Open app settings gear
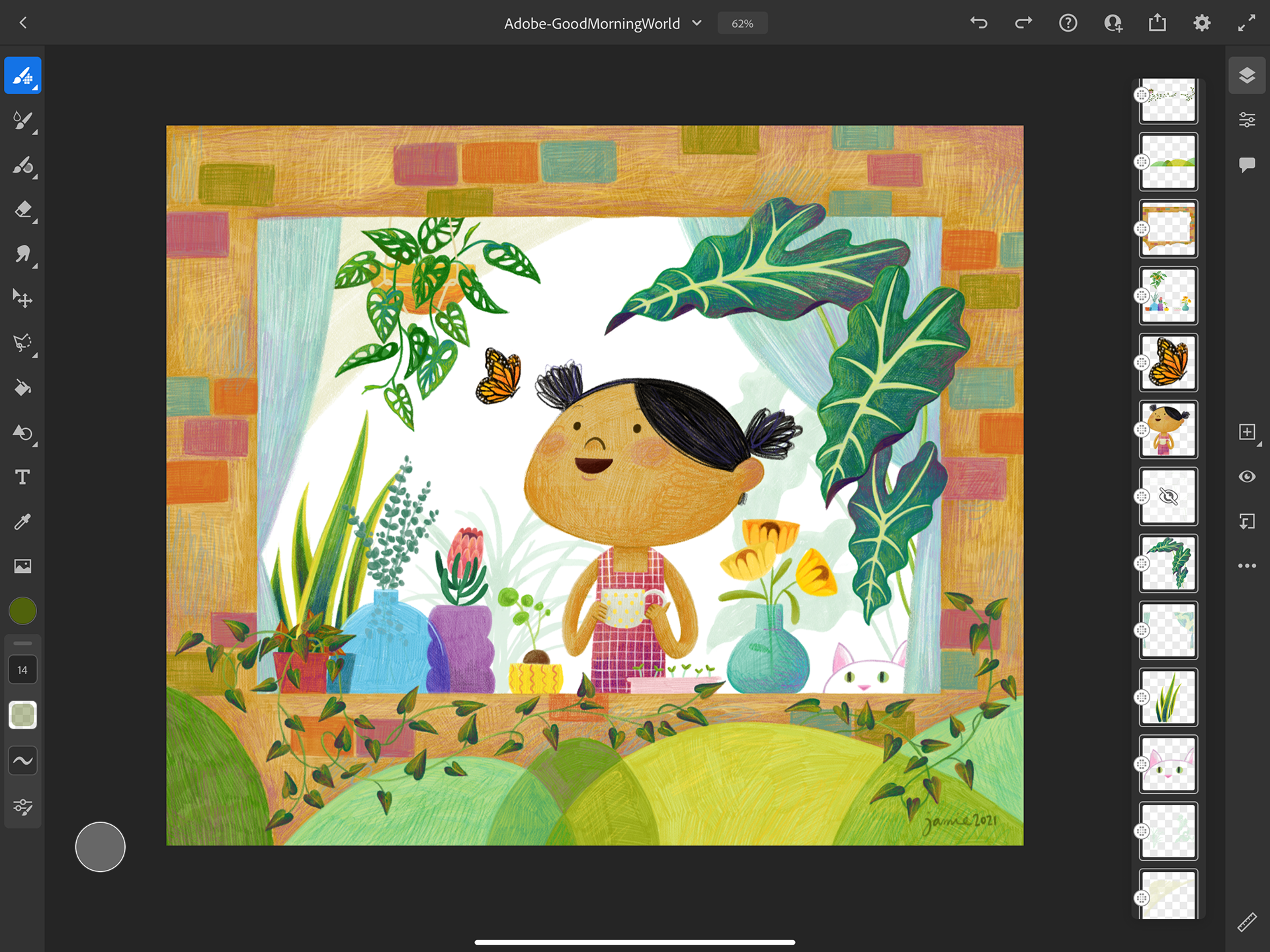Image resolution: width=1270 pixels, height=952 pixels. pos(1202,23)
